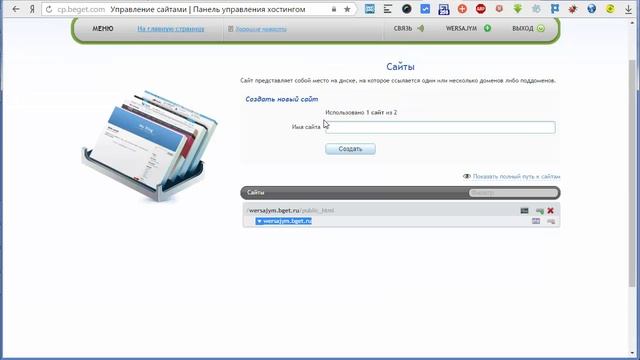This screenshot has height=360, width=640.
Task: Focus the Имя сайта input field
Action: (440, 127)
